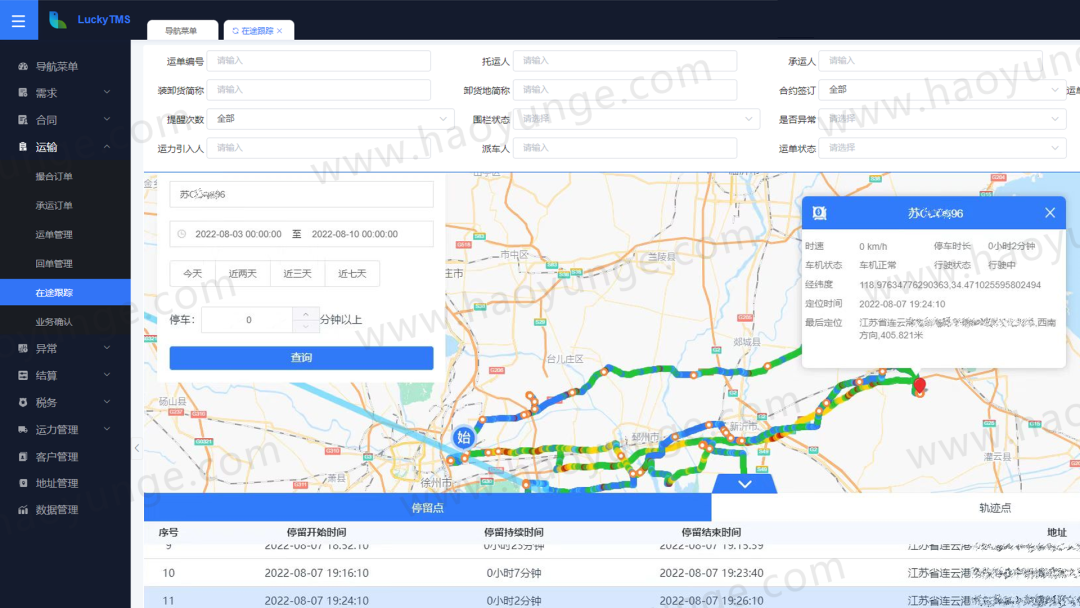Click the 查询 search button

pyautogui.click(x=302, y=357)
